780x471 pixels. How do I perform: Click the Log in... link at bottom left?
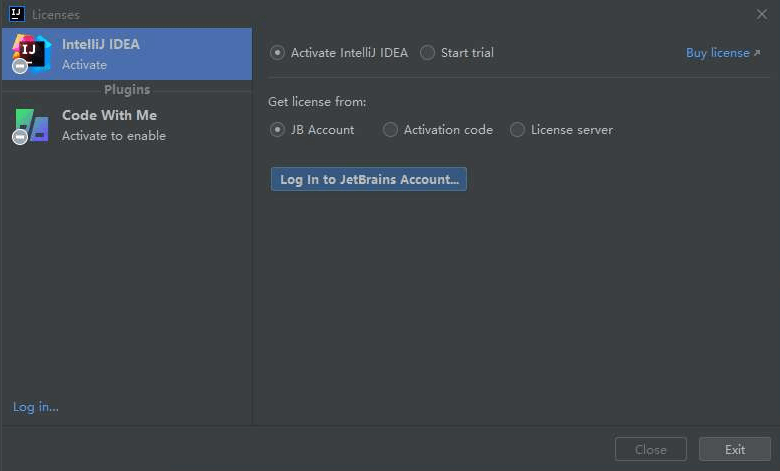click(x=36, y=407)
